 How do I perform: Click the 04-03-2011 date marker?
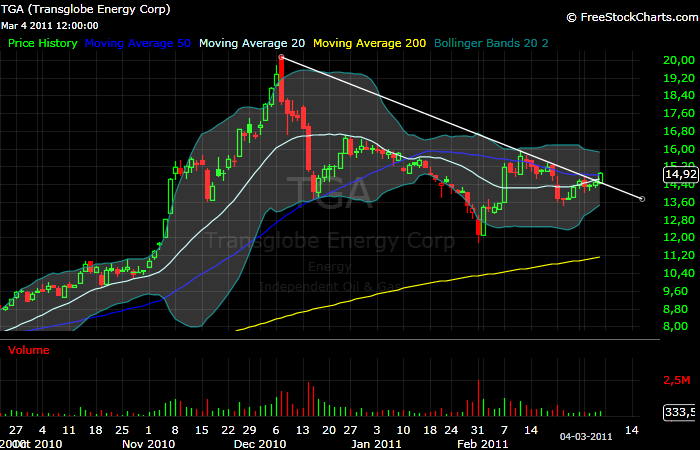[586, 436]
